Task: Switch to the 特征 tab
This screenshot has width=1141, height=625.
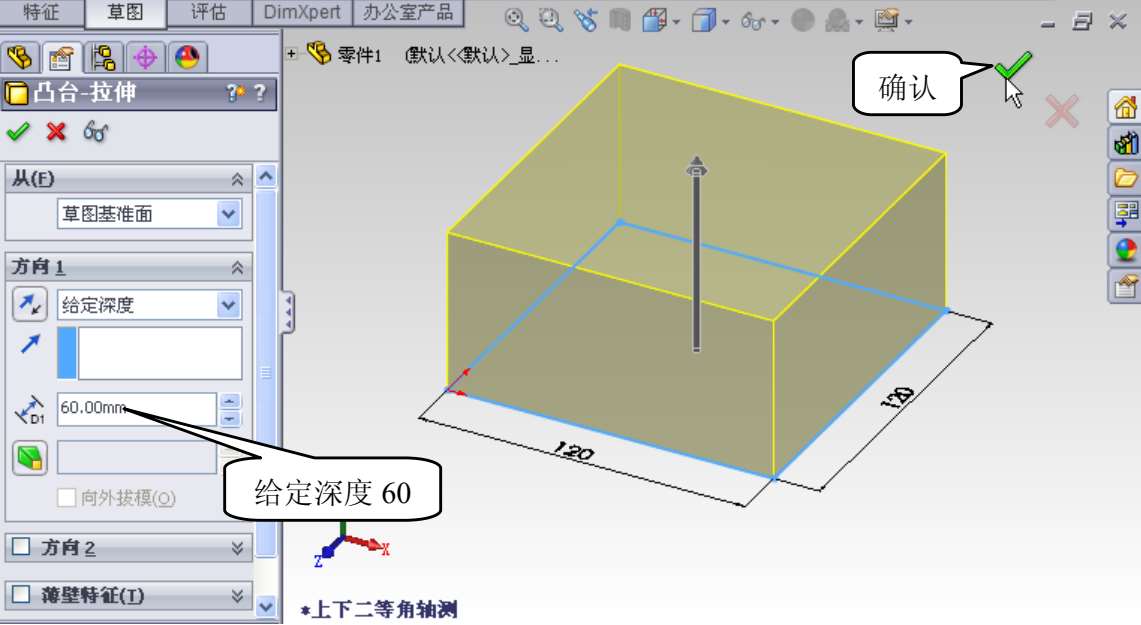Action: click(41, 13)
